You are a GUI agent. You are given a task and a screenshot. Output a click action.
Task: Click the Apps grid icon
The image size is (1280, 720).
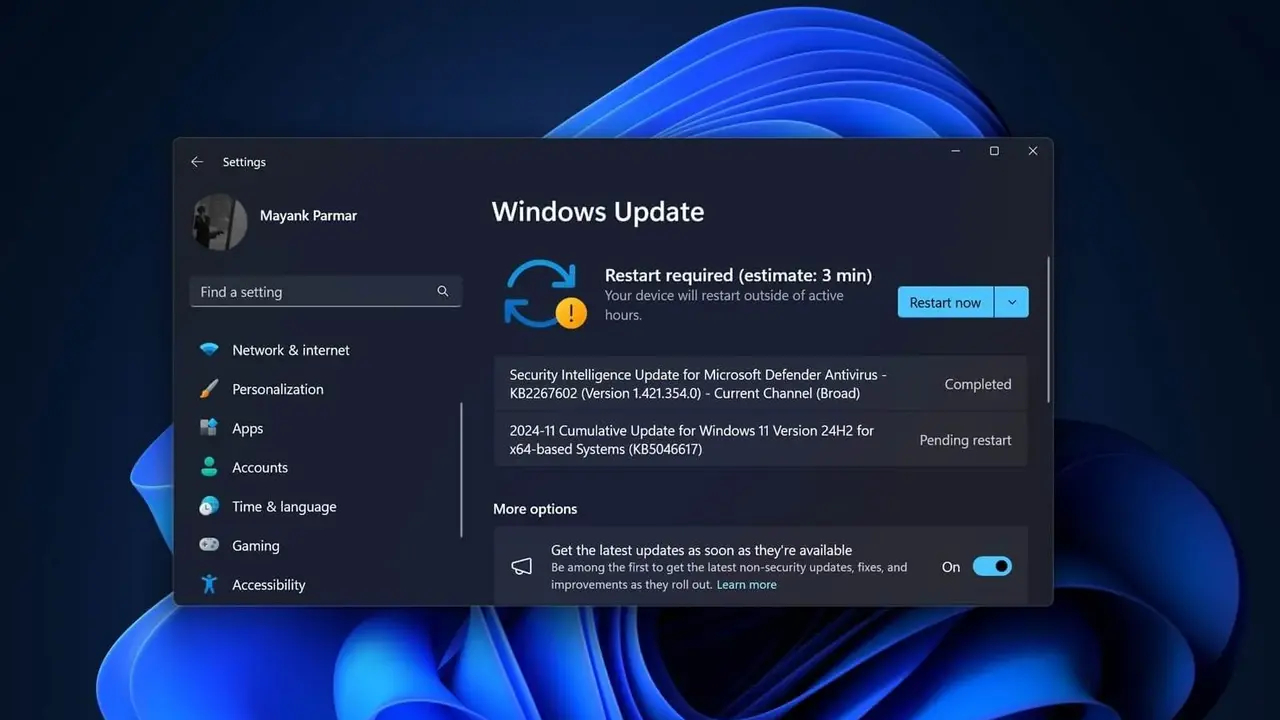click(209, 428)
